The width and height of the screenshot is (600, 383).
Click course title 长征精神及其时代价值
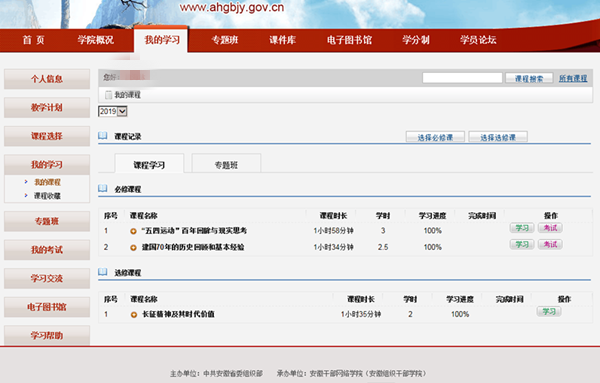[x=178, y=314]
